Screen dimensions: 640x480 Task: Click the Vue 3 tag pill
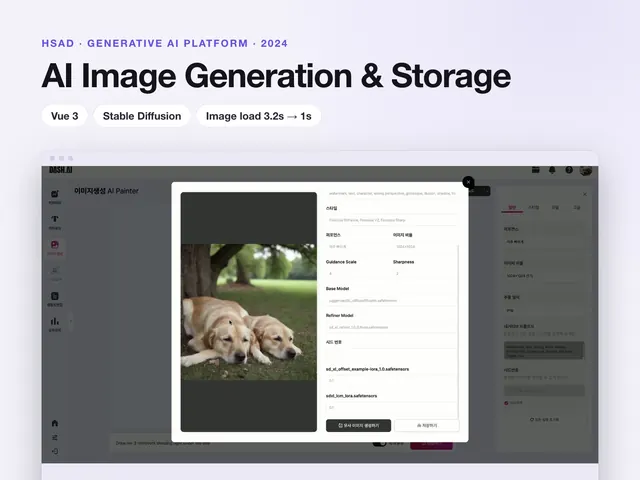(x=64, y=116)
